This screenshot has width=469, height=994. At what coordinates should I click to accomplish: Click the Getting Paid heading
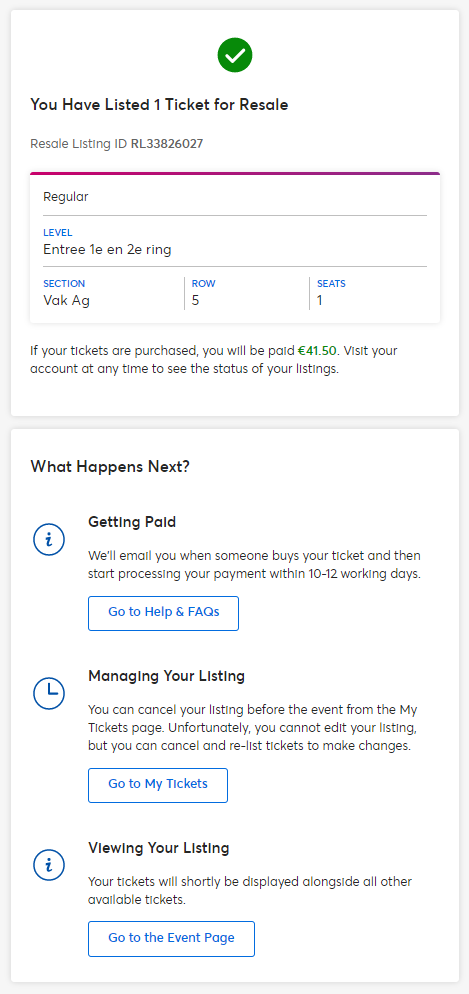pyautogui.click(x=132, y=522)
